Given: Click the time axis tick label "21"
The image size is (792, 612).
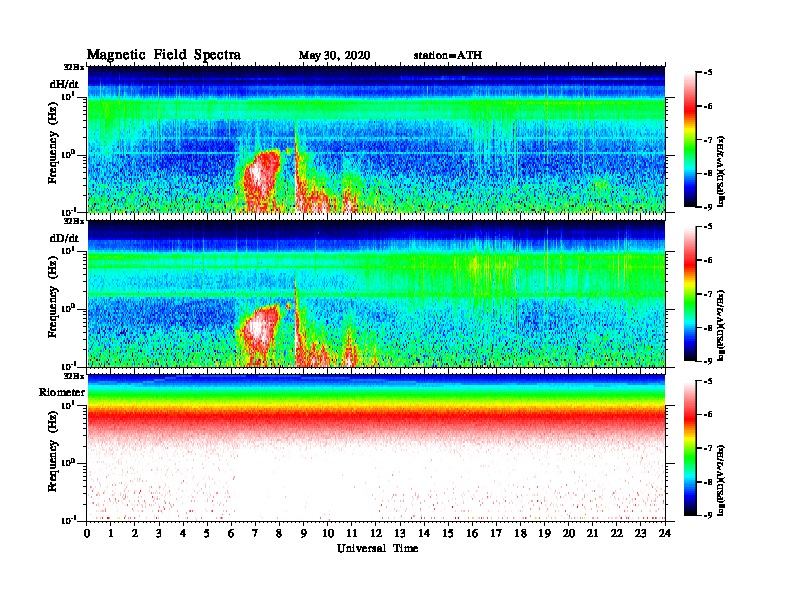Looking at the screenshot, I should 592,533.
